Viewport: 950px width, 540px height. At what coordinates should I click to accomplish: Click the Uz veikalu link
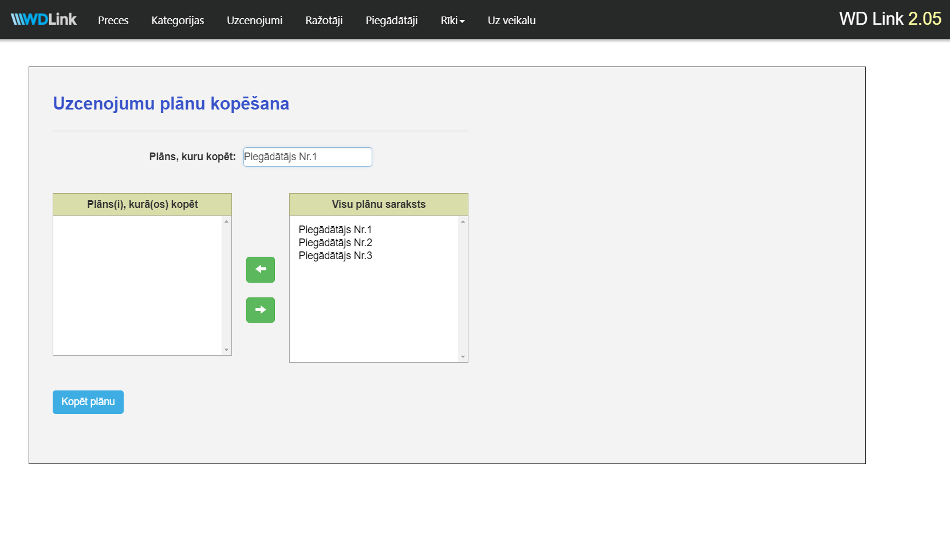click(x=511, y=20)
